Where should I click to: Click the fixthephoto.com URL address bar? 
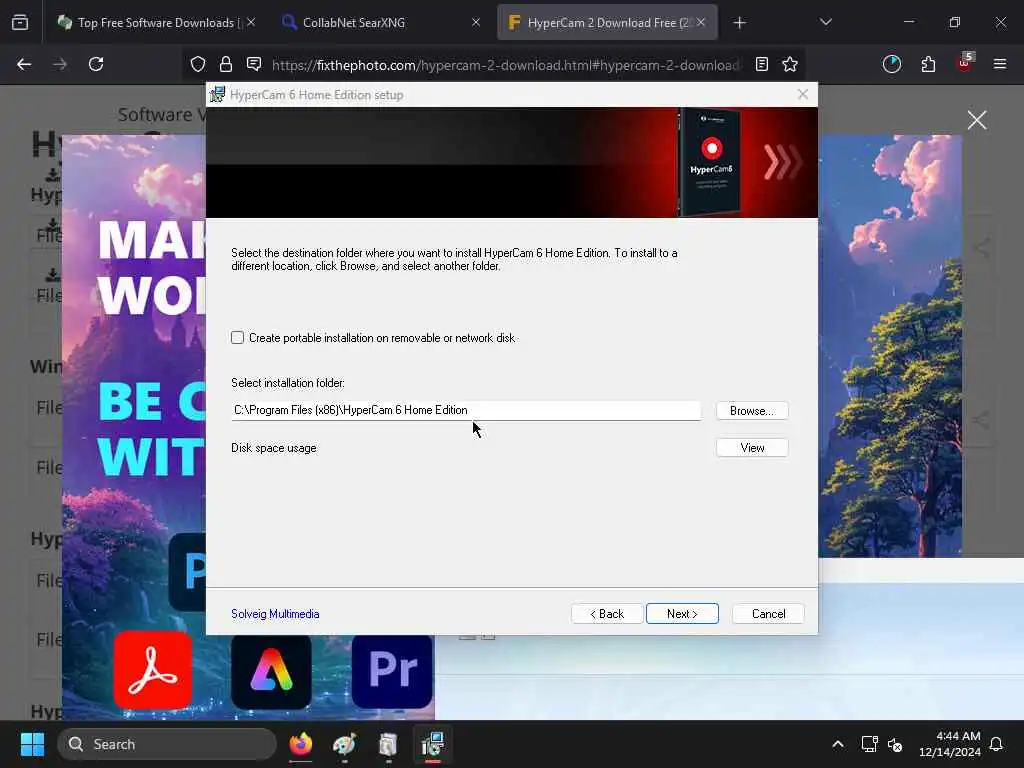click(506, 65)
